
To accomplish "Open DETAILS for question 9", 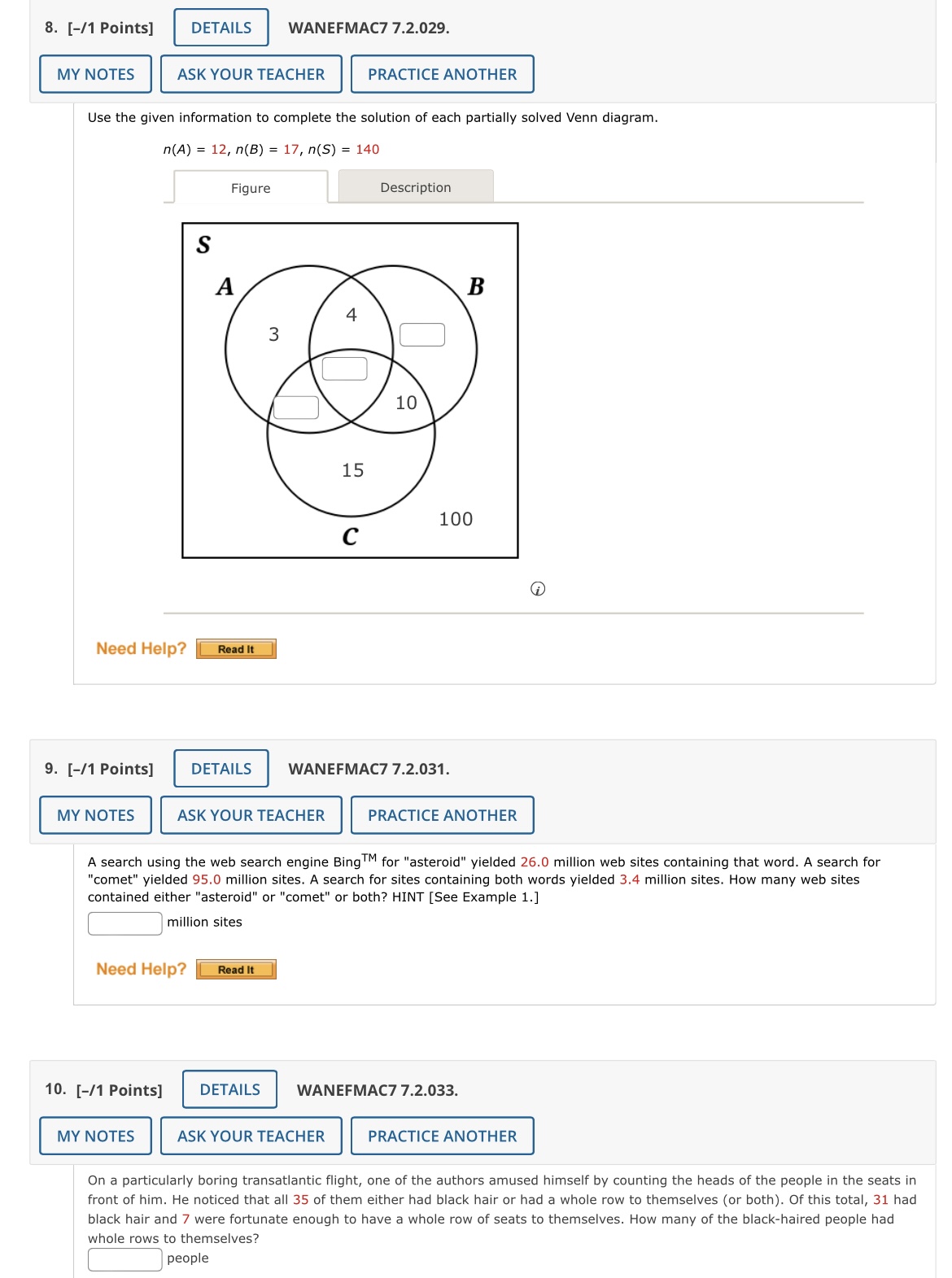I will pos(220,768).
